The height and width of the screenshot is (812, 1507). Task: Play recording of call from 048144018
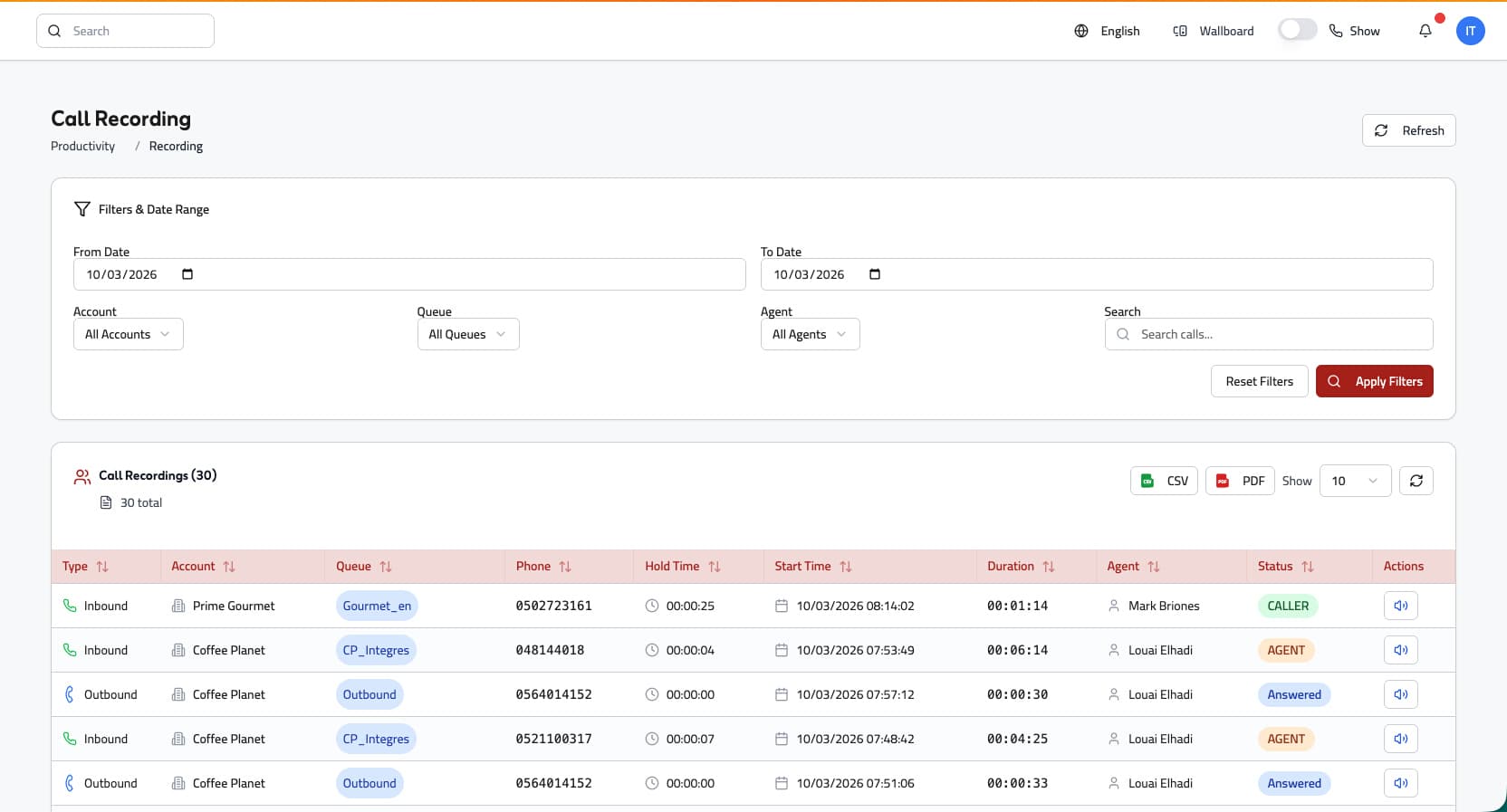[1400, 650]
